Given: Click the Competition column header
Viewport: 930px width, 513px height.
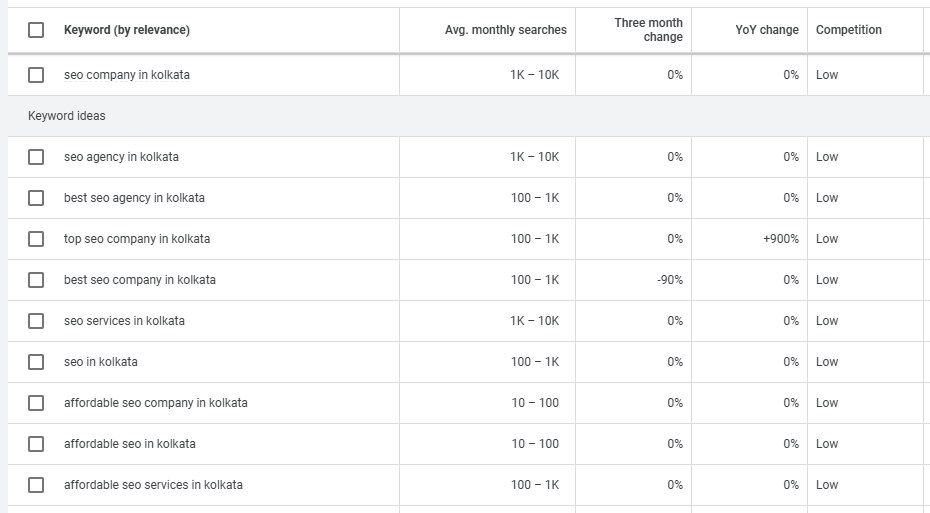Looking at the screenshot, I should pos(848,30).
